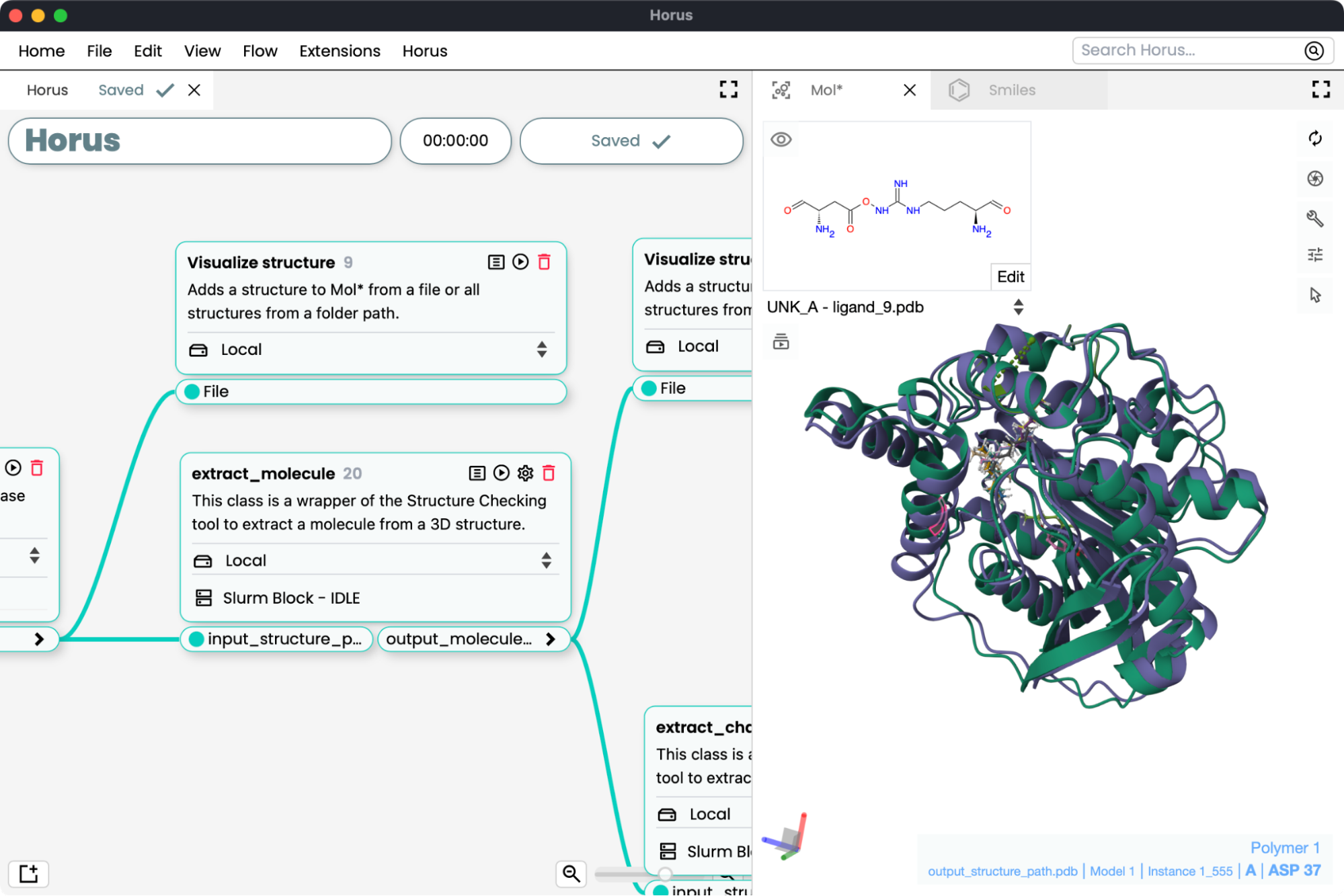Toggle input_structure_path connector on extract_molecule
Viewport: 1344px width, 896px height.
[x=196, y=639]
